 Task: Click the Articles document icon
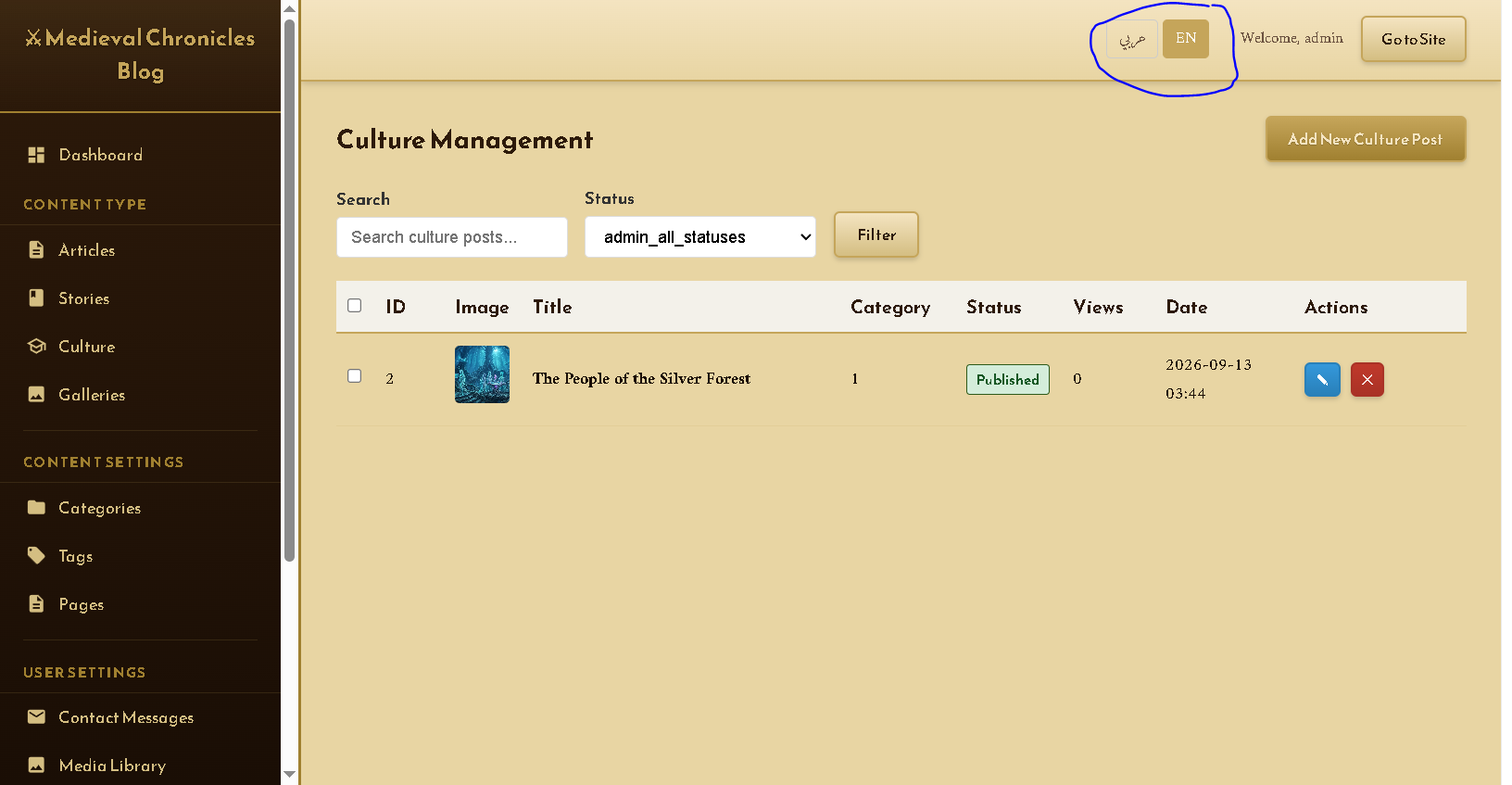click(x=36, y=249)
